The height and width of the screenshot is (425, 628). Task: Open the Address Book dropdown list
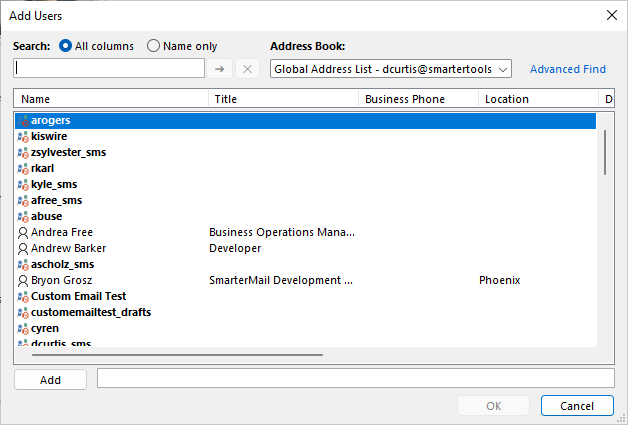tap(391, 69)
